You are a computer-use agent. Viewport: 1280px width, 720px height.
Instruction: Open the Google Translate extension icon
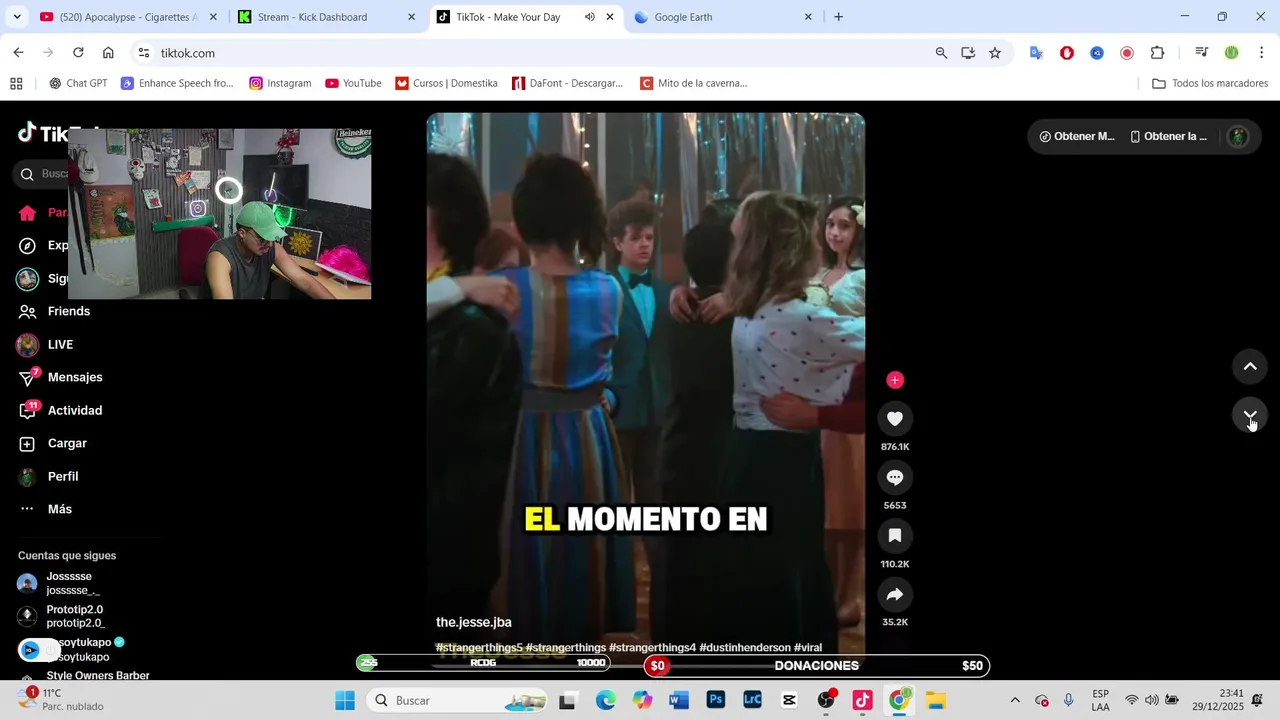[x=1036, y=53]
